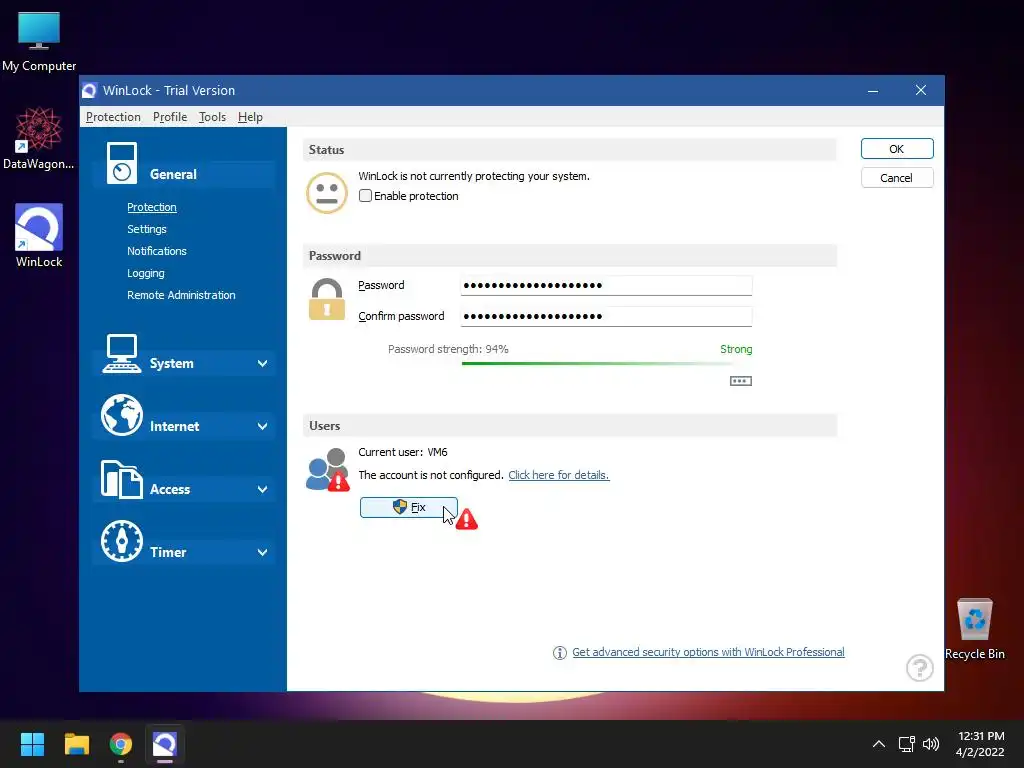This screenshot has height=768, width=1024.
Task: Click the users icon with warning badge
Action: (328, 470)
